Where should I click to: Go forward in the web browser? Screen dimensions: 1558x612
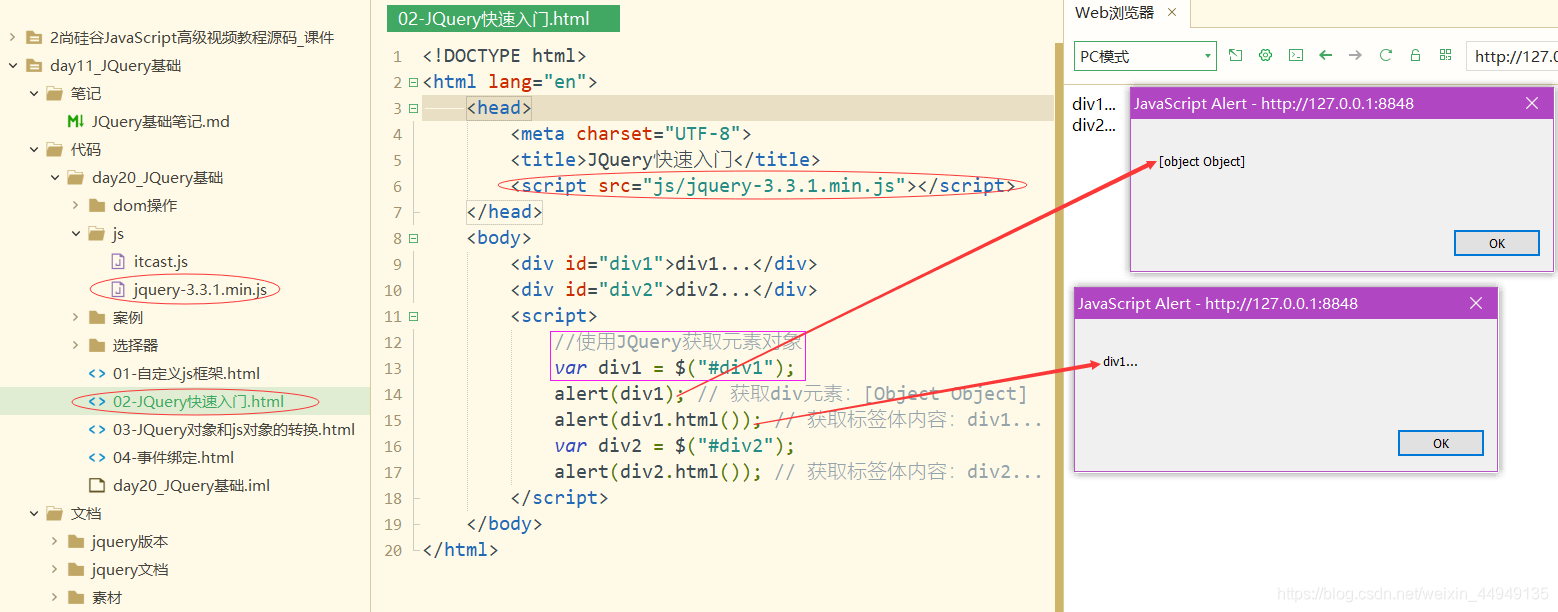(1355, 56)
